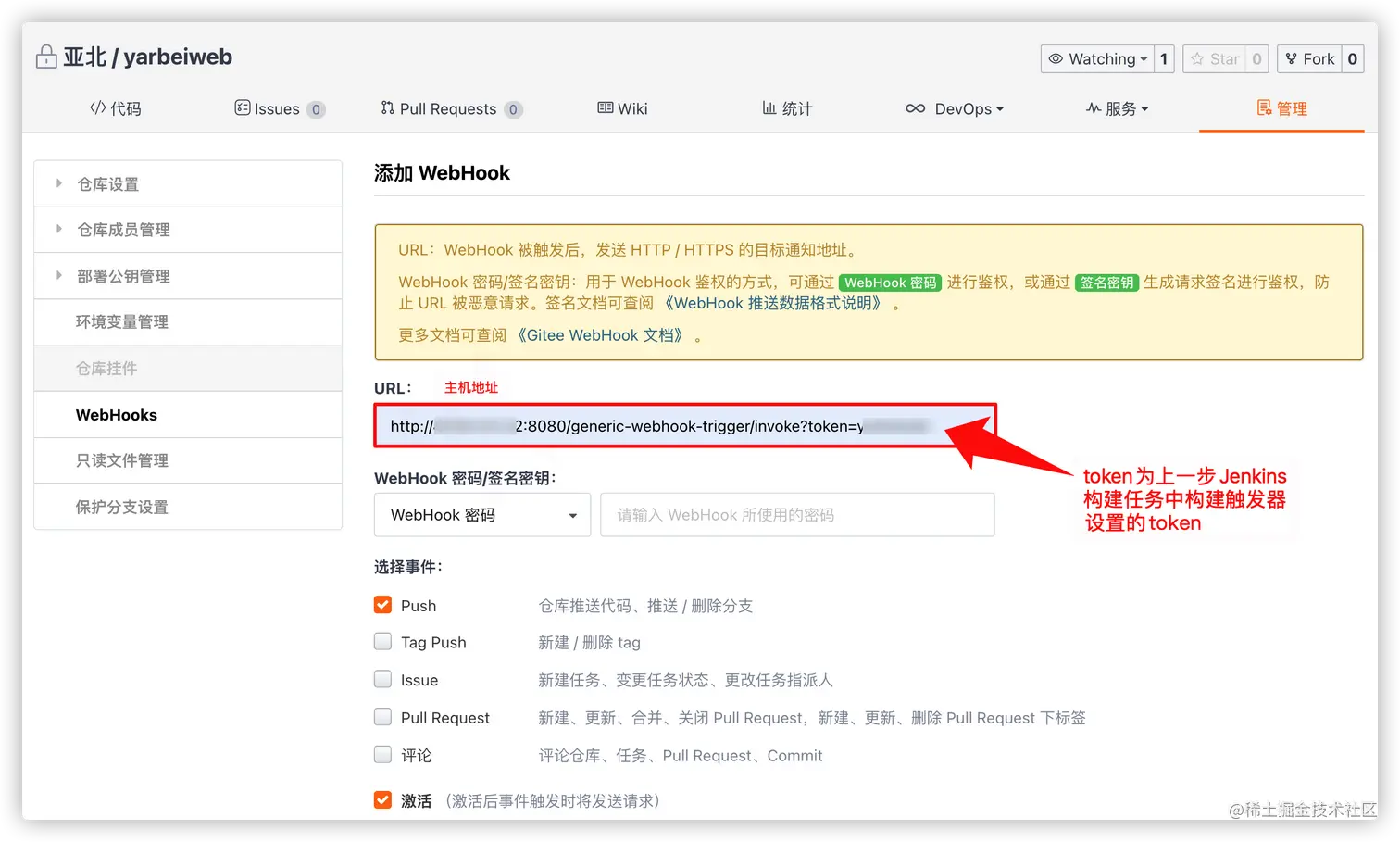Screen dimensions: 1400x842
Task: Click the Pull Requests merge icon
Action: [x=388, y=107]
